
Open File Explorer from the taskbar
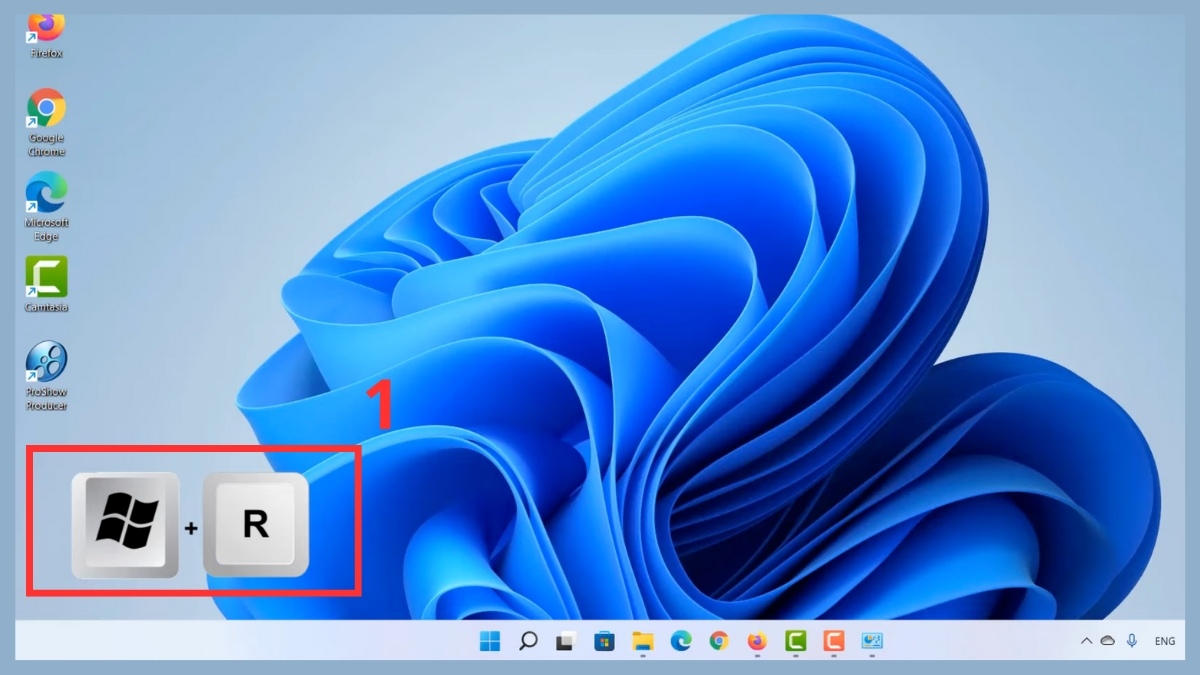coord(642,641)
